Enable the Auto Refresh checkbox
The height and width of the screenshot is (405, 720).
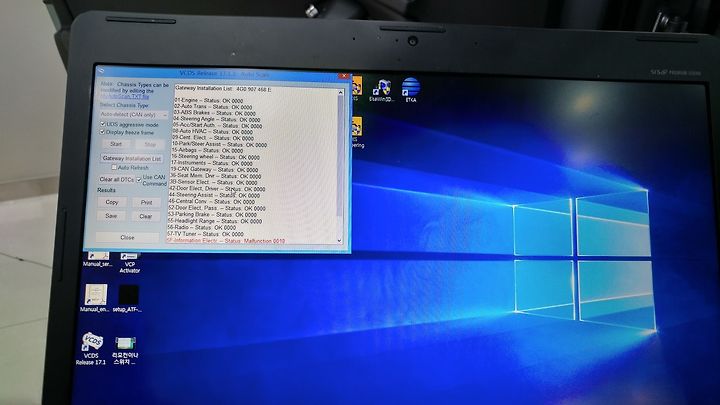point(114,168)
